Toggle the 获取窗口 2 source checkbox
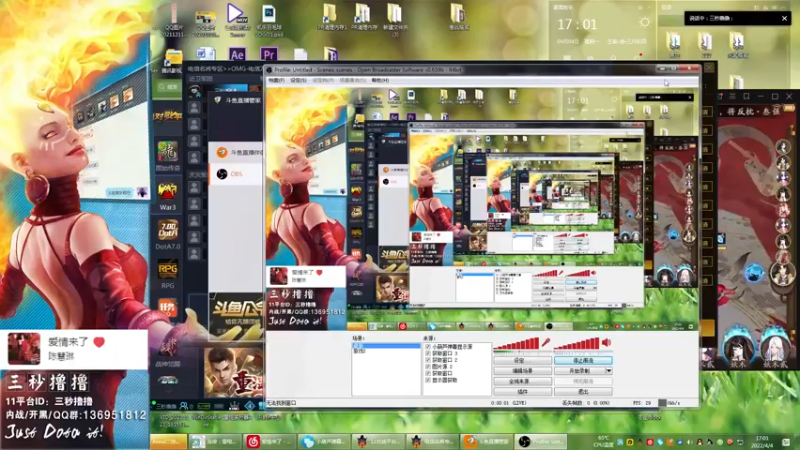 [x=428, y=360]
